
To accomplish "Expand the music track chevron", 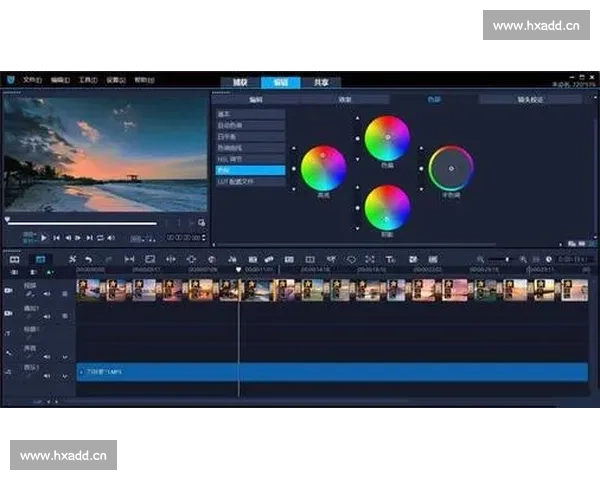I will pyautogui.click(x=66, y=377).
